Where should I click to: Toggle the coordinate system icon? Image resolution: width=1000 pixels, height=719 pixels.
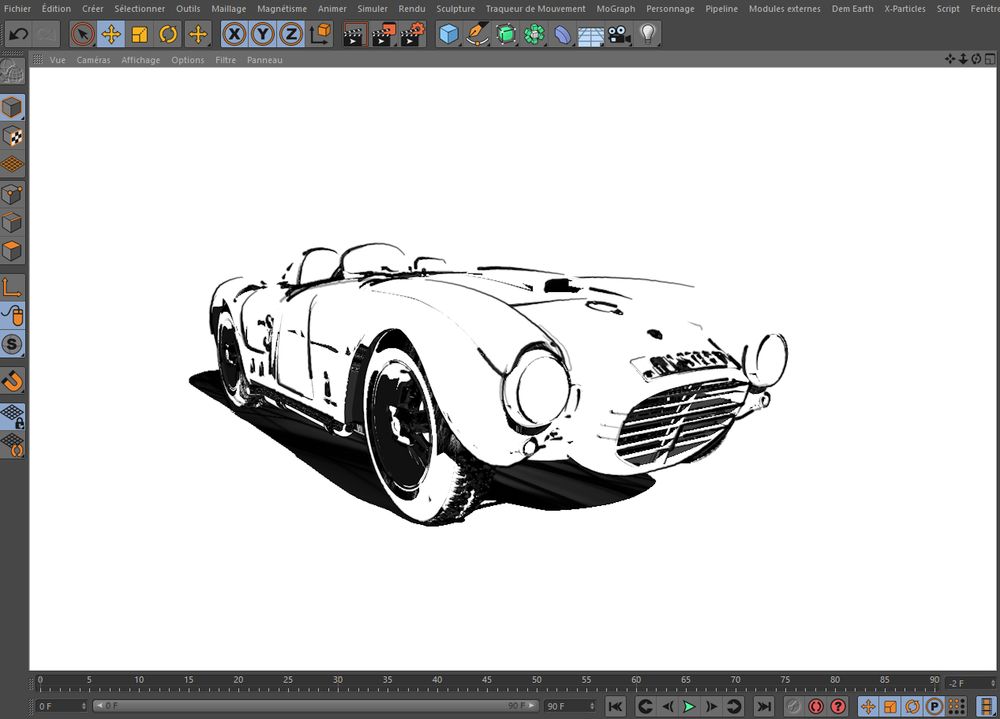point(320,34)
